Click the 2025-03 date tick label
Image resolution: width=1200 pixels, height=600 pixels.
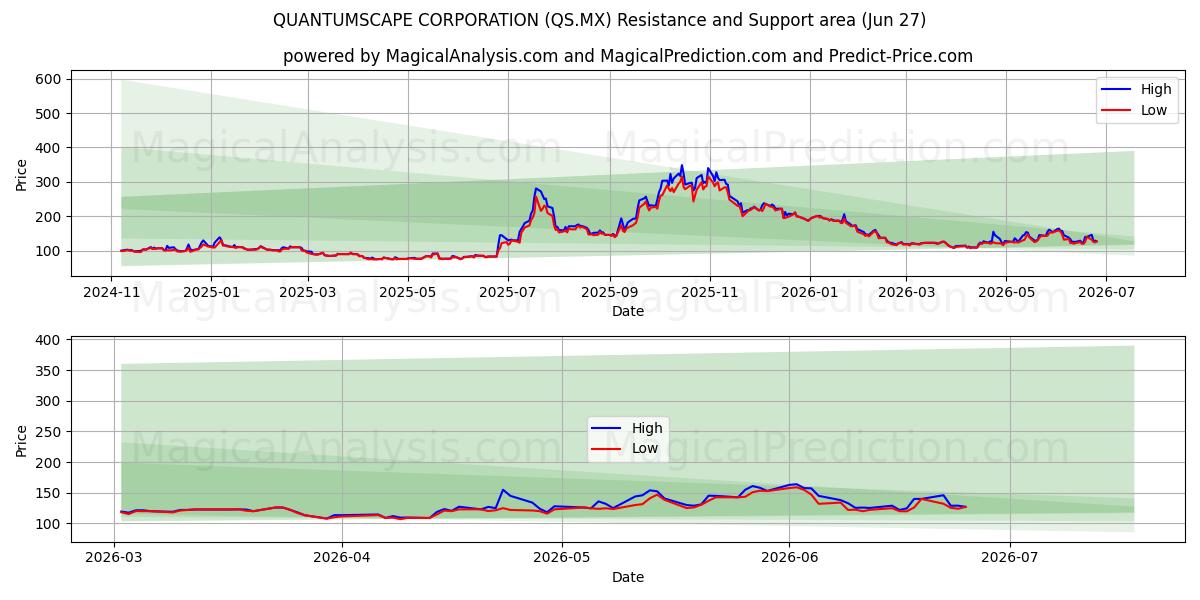308,292
